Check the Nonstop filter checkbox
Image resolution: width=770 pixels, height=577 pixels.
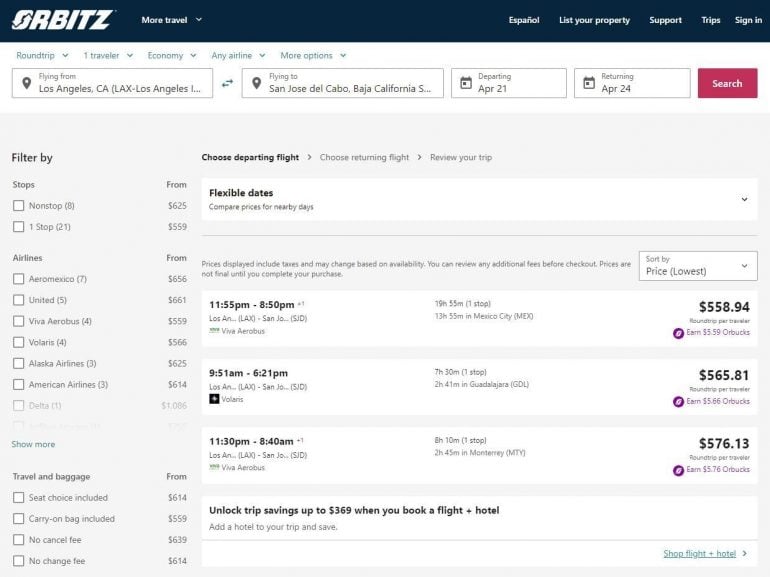point(19,206)
